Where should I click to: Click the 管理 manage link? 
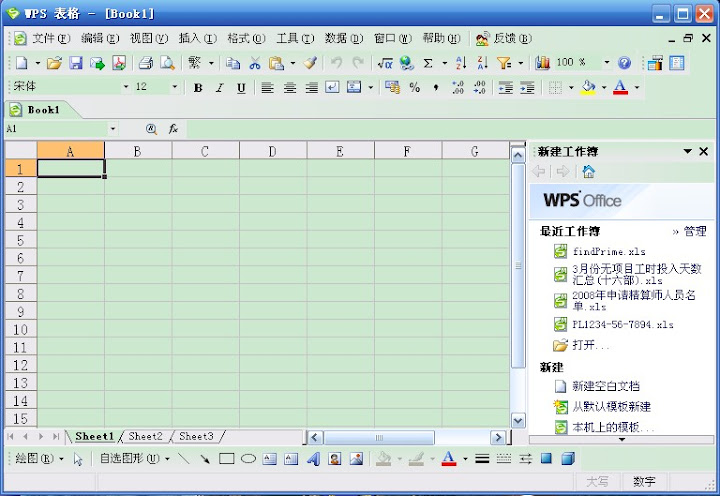tap(695, 231)
